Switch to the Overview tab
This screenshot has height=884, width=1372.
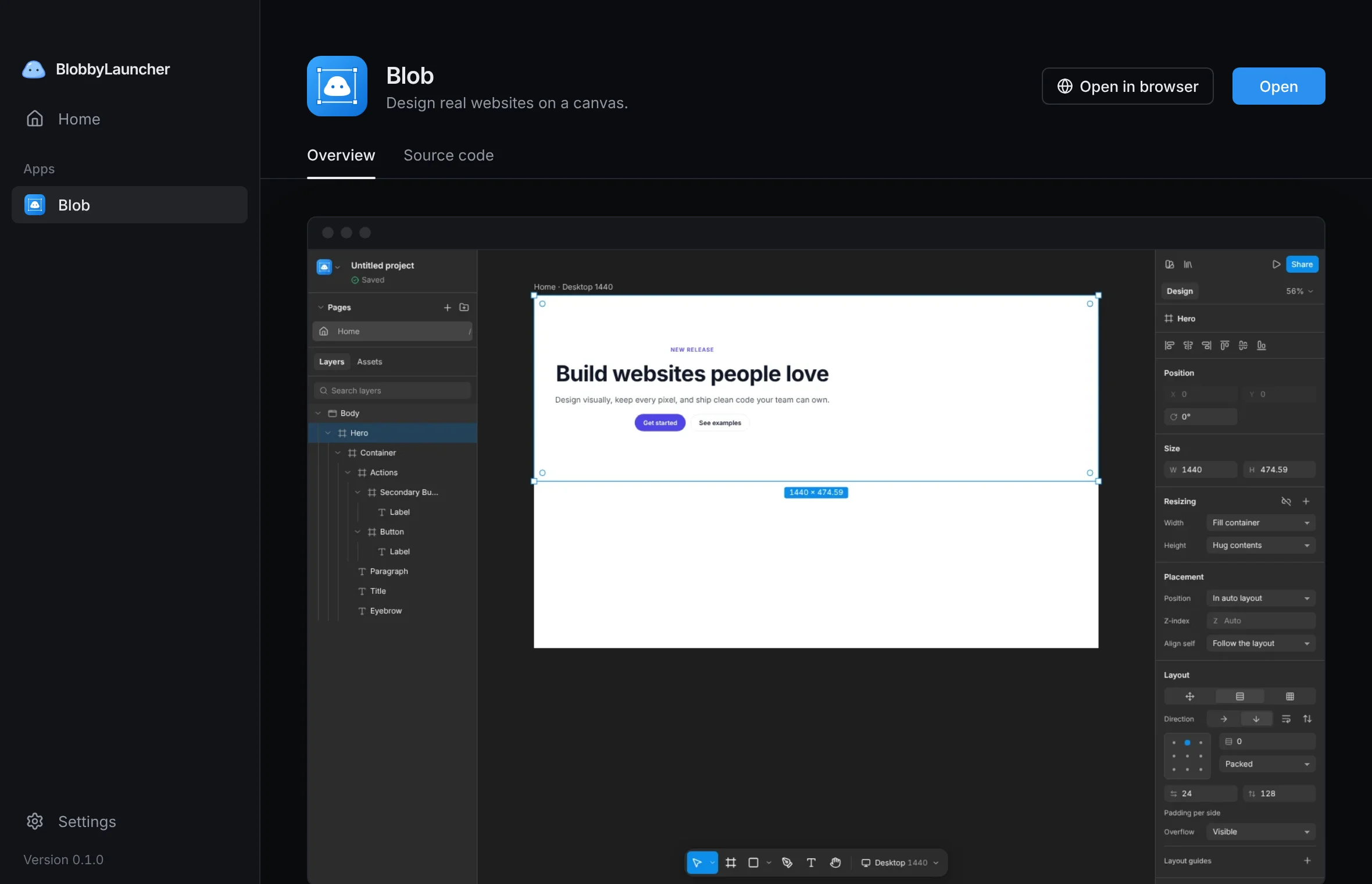pyautogui.click(x=341, y=155)
